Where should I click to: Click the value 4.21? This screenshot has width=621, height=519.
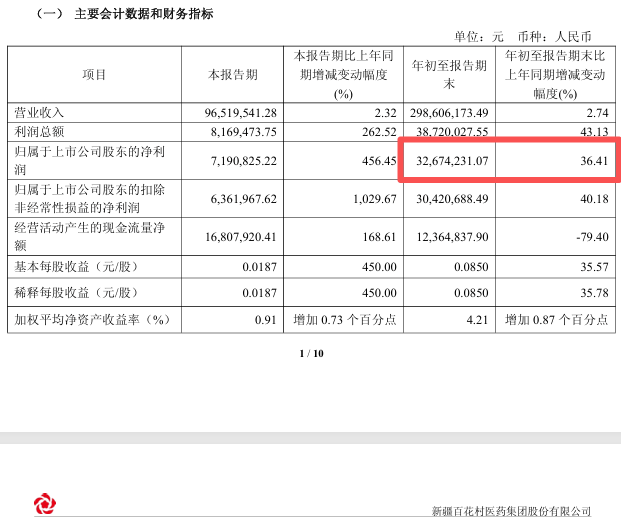coord(477,320)
